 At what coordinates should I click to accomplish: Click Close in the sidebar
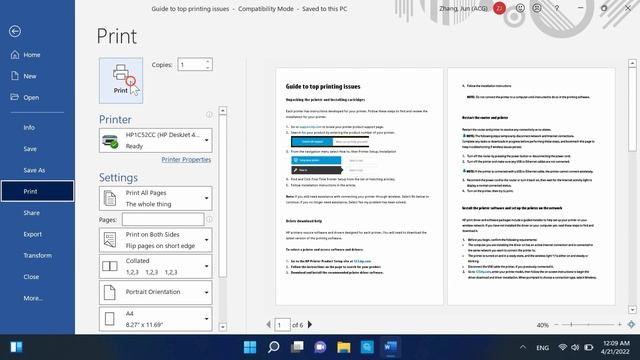pos(37,277)
